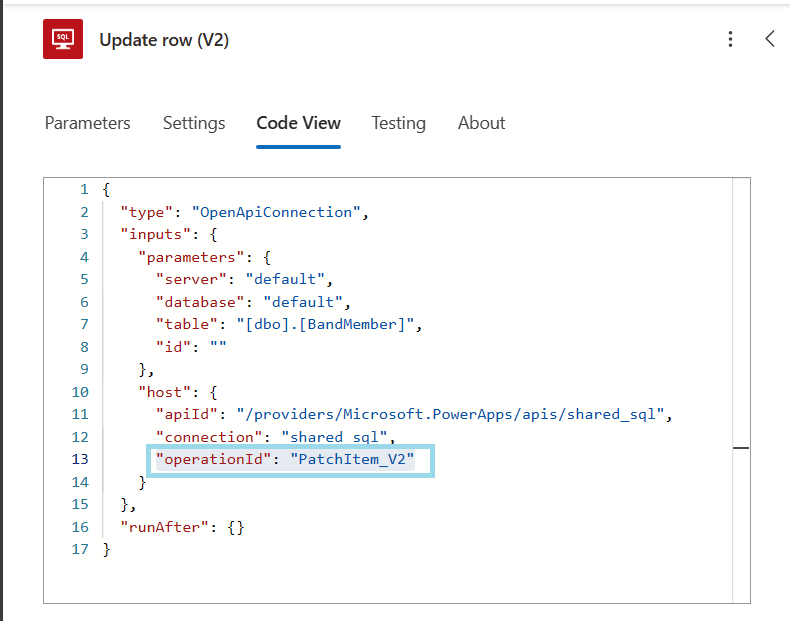The width and height of the screenshot is (790, 621).
Task: Click the "host" line in code view
Action: 178,392
